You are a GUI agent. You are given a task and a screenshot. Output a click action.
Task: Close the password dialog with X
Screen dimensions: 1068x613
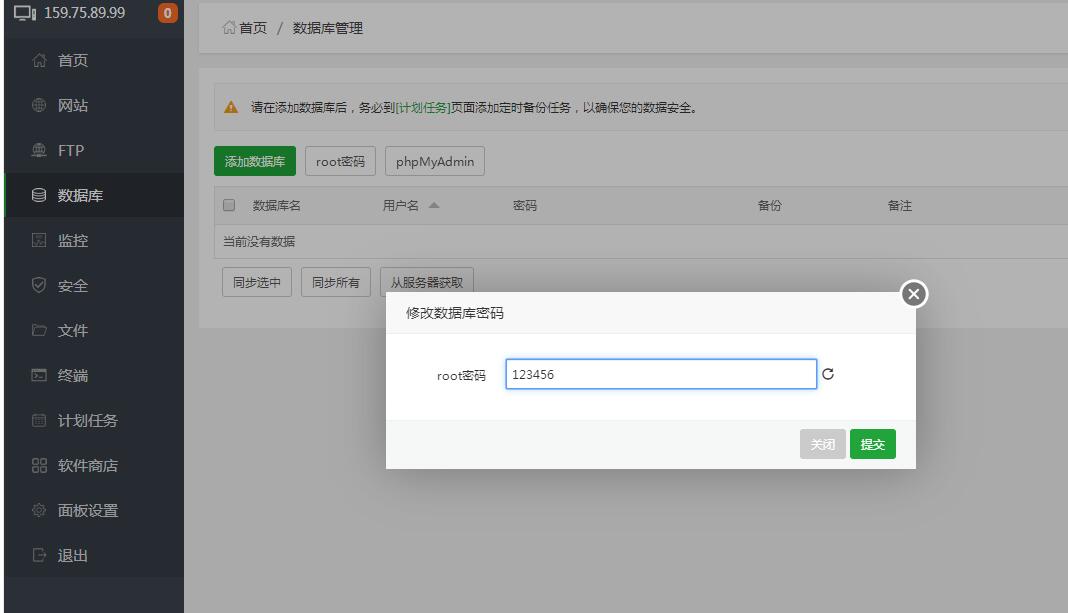coord(914,294)
